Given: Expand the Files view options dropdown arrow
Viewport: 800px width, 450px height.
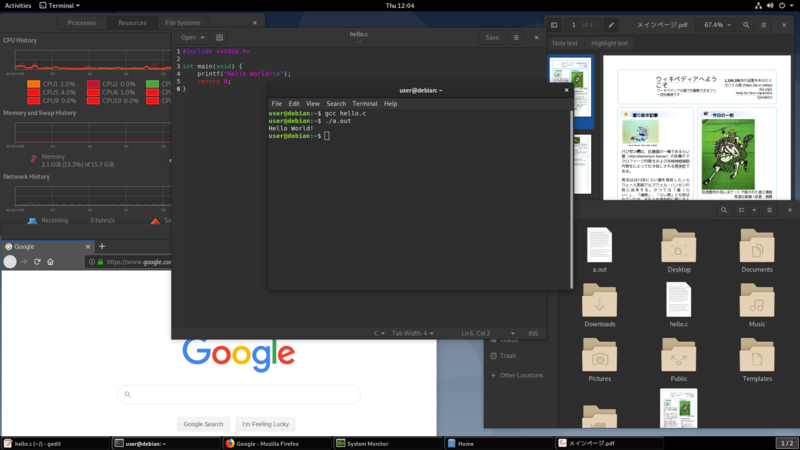Looking at the screenshot, I should click(754, 210).
